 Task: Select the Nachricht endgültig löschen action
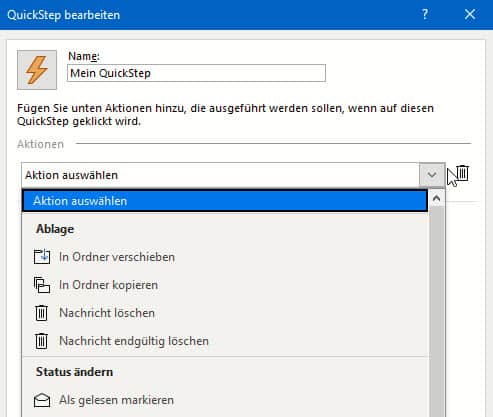[x=225, y=341]
